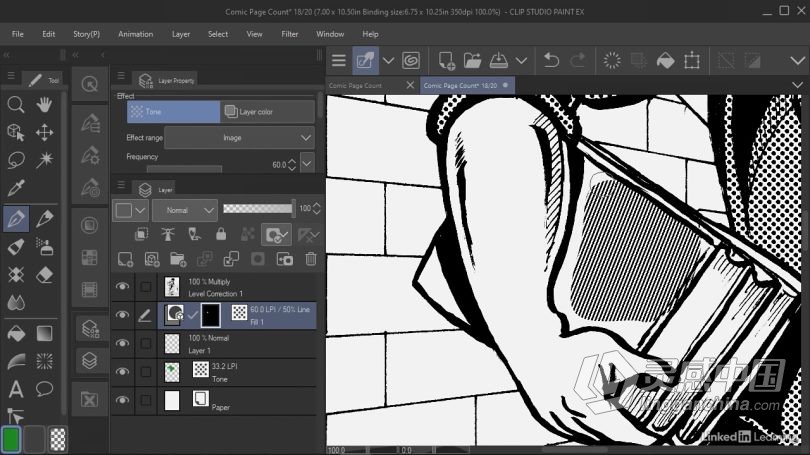Expand the dropdown beside the export icon
The height and width of the screenshot is (455, 810).
pyautogui.click(x=521, y=60)
